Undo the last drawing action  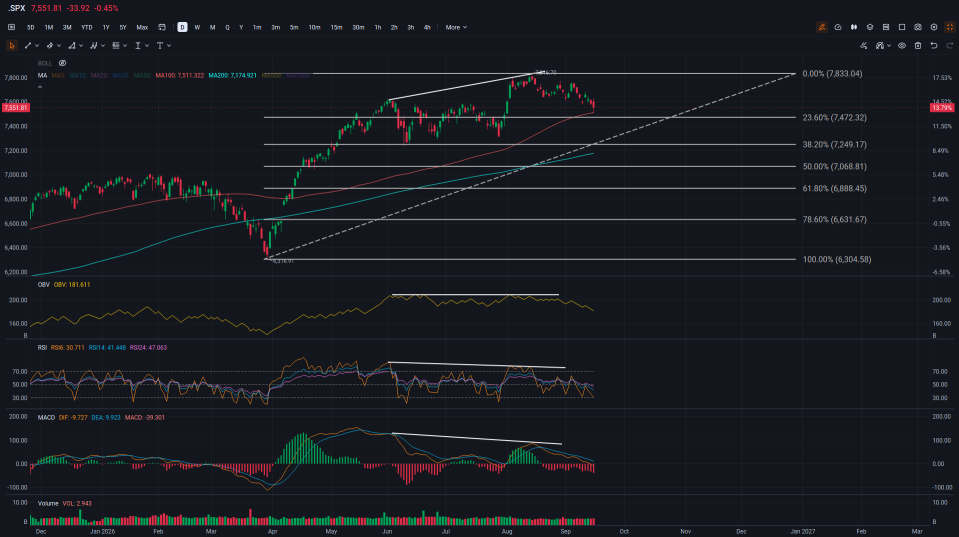934,46
